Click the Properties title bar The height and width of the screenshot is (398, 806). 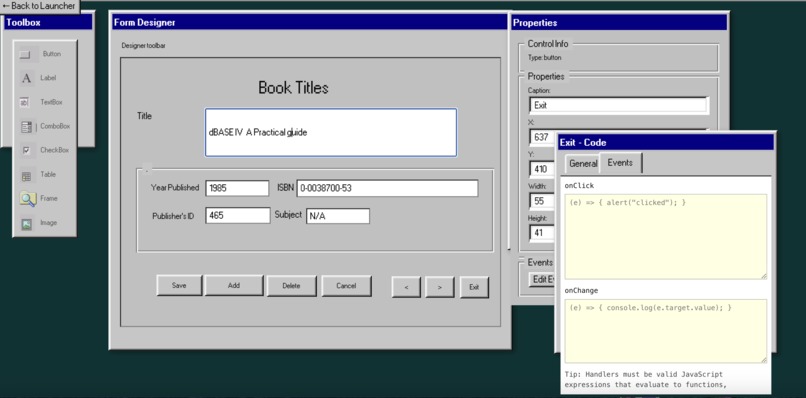(x=619, y=22)
